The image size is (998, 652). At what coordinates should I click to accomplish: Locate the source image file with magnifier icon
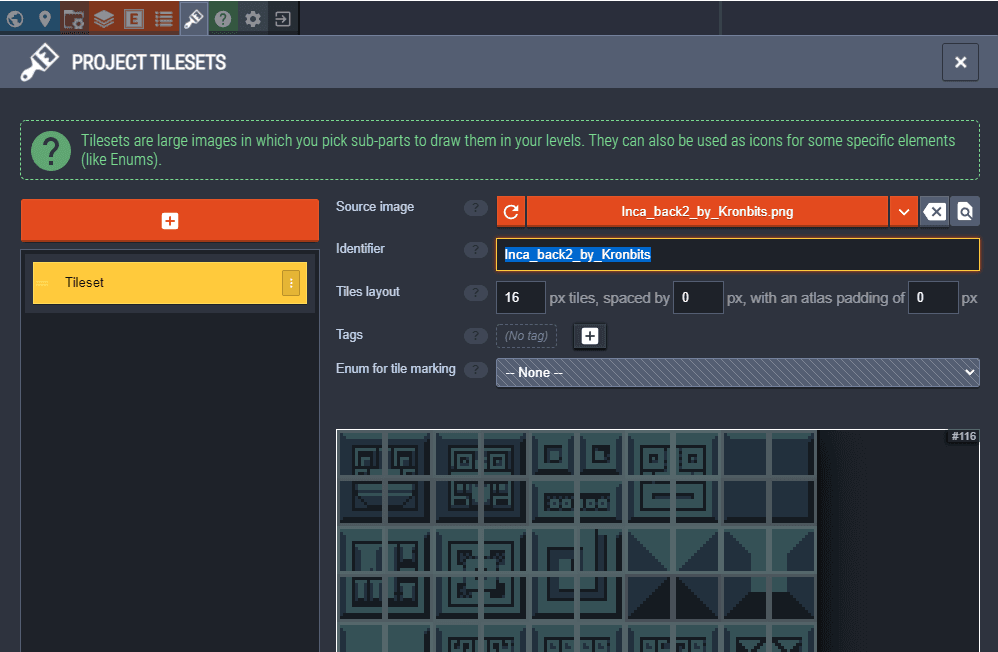(x=965, y=211)
